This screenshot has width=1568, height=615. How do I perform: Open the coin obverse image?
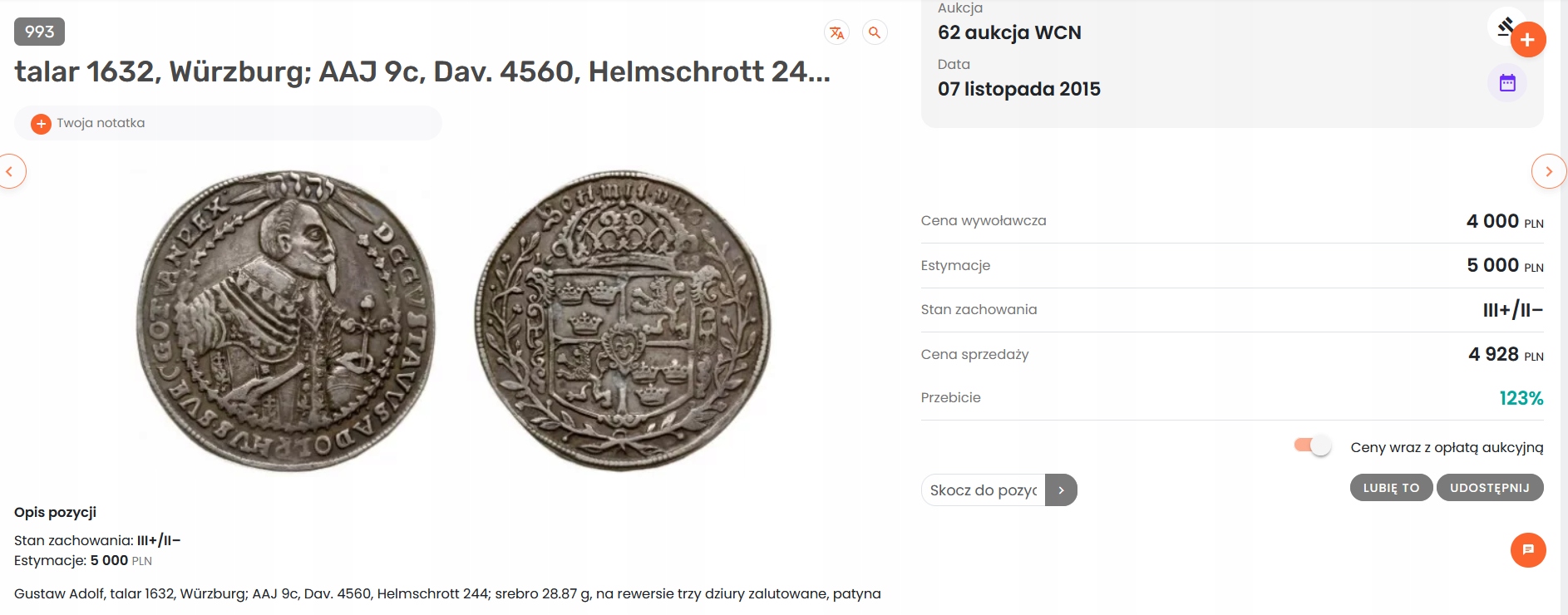tap(285, 321)
